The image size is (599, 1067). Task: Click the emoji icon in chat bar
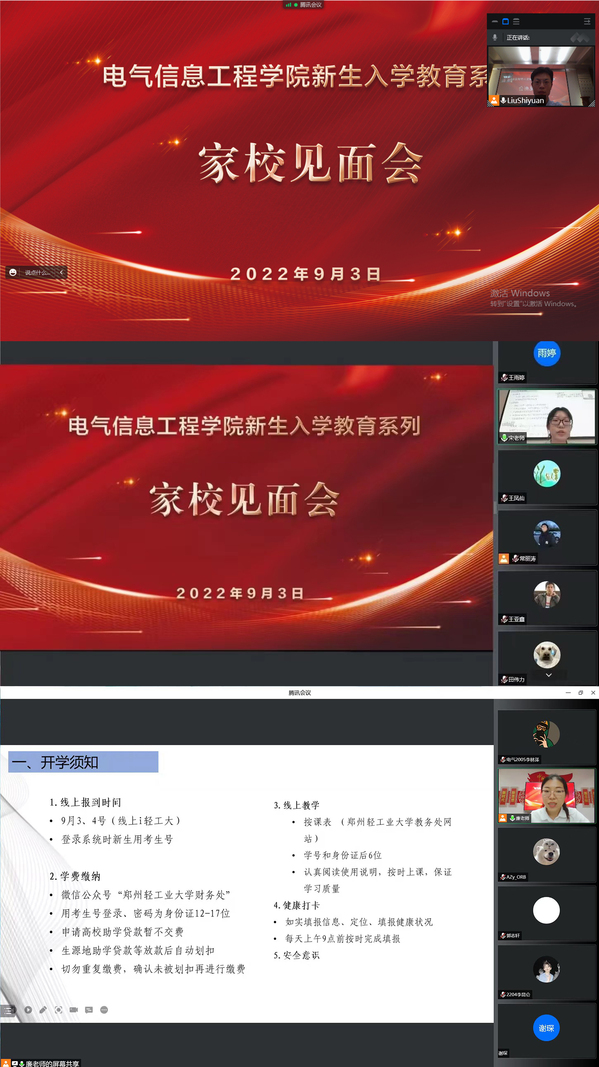tap(13, 273)
